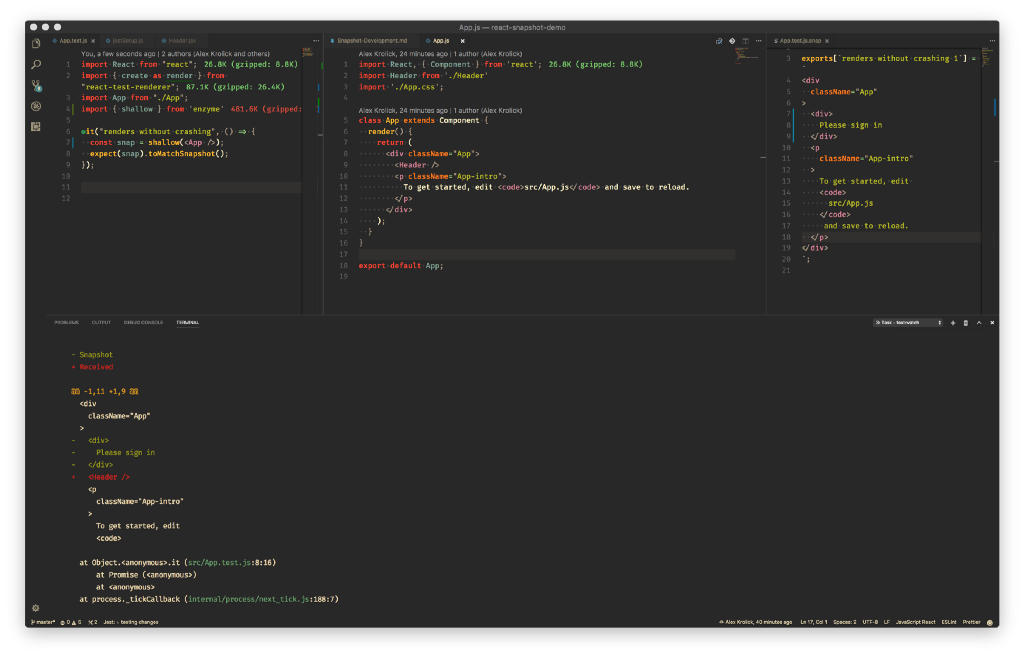1024x657 pixels.
Task: Open the Extensions view in activity bar
Action: 36,127
